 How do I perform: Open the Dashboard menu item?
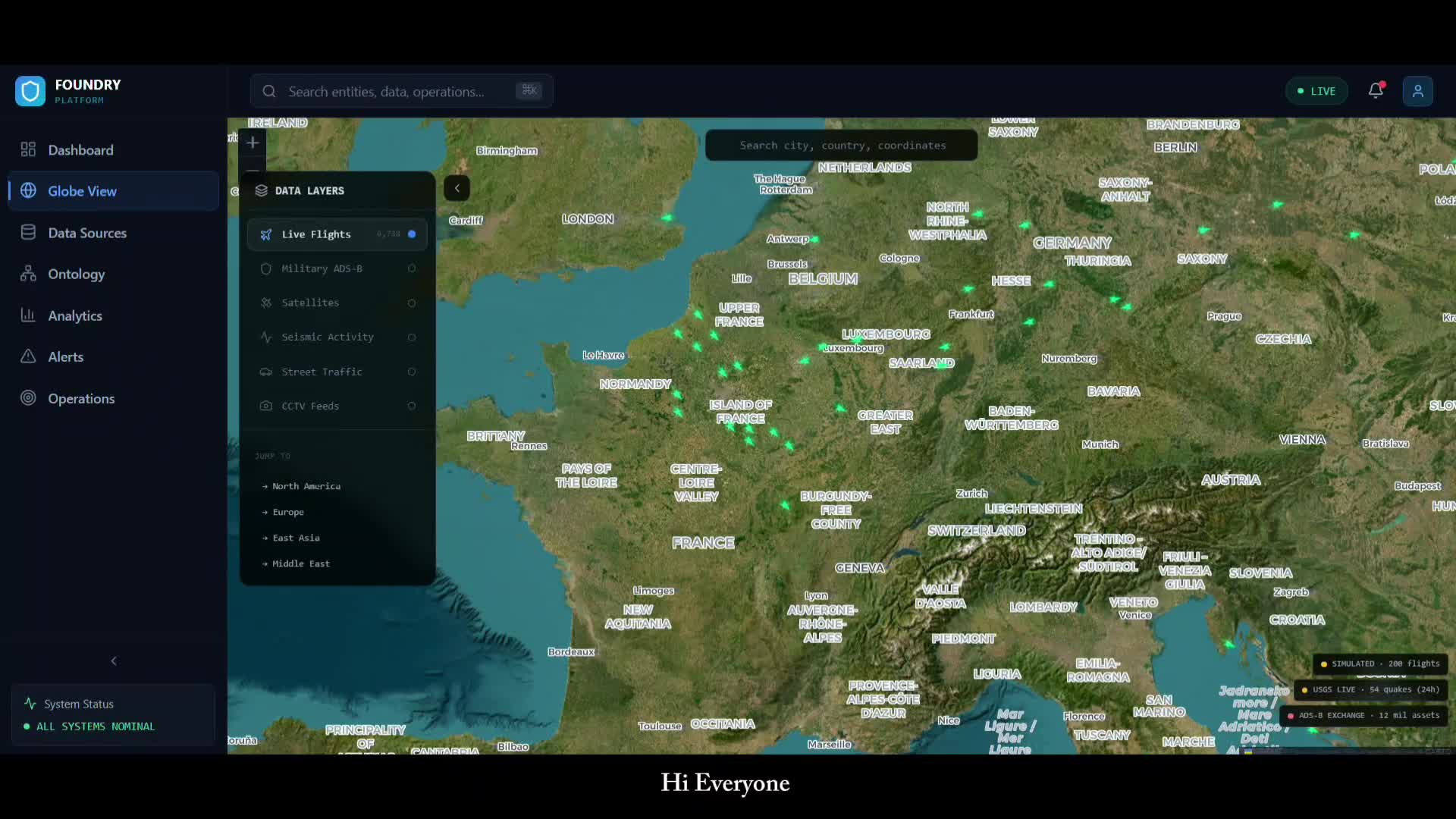(80, 150)
